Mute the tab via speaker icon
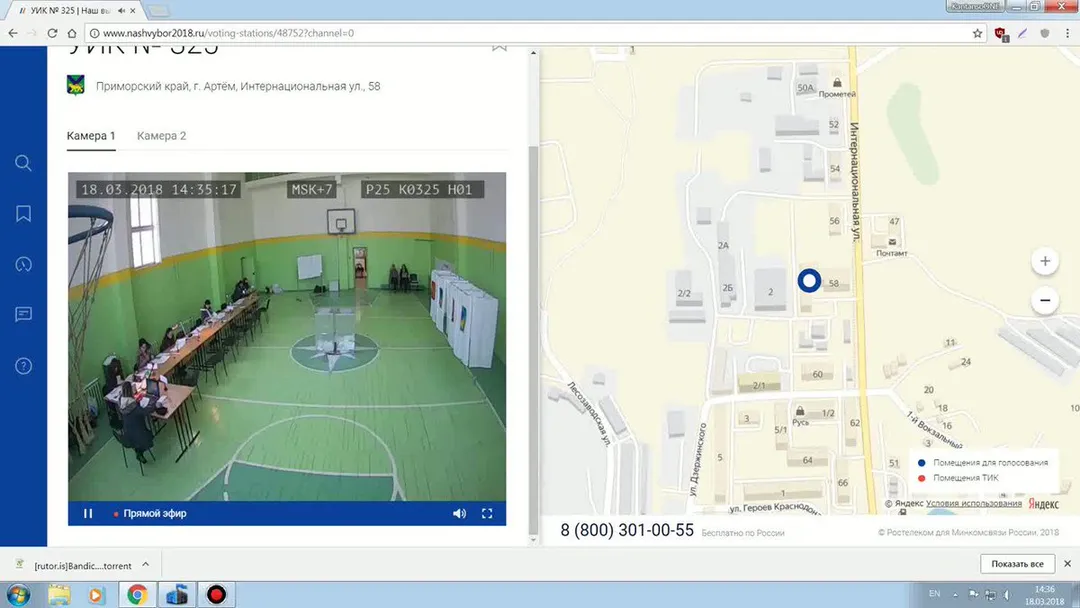1080x608 pixels. [x=122, y=11]
